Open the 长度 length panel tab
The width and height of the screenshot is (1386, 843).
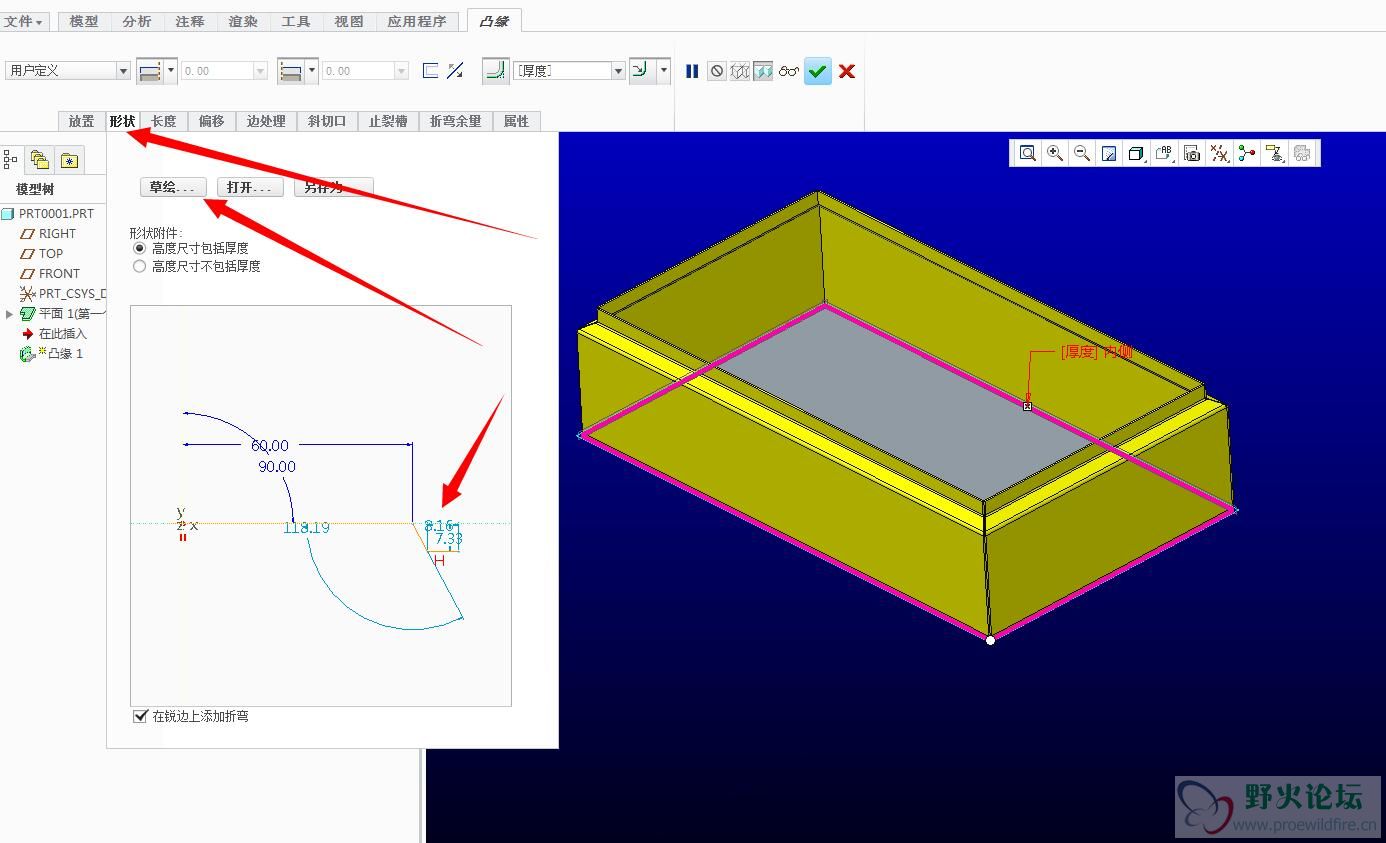point(164,121)
